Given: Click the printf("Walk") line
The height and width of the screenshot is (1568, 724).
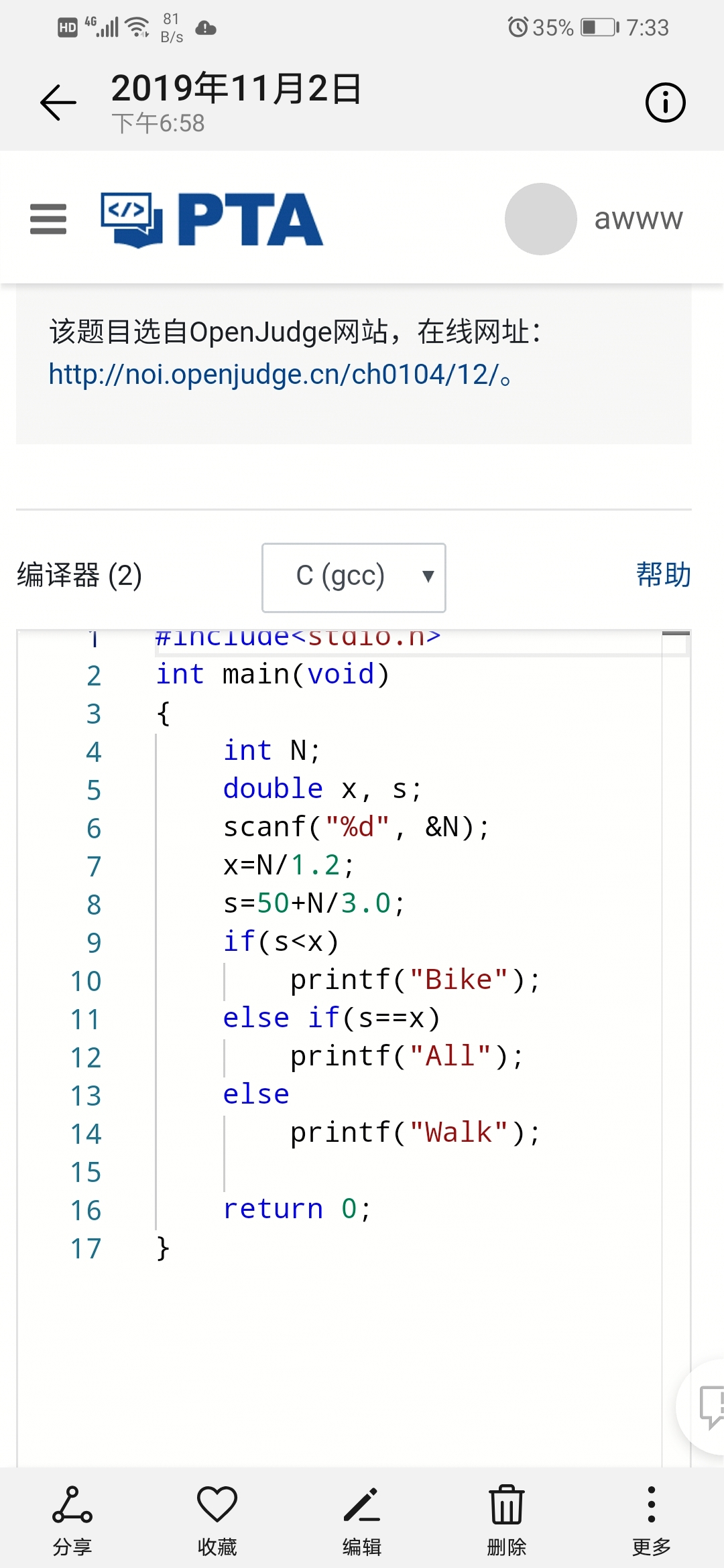Looking at the screenshot, I should pyautogui.click(x=415, y=1132).
